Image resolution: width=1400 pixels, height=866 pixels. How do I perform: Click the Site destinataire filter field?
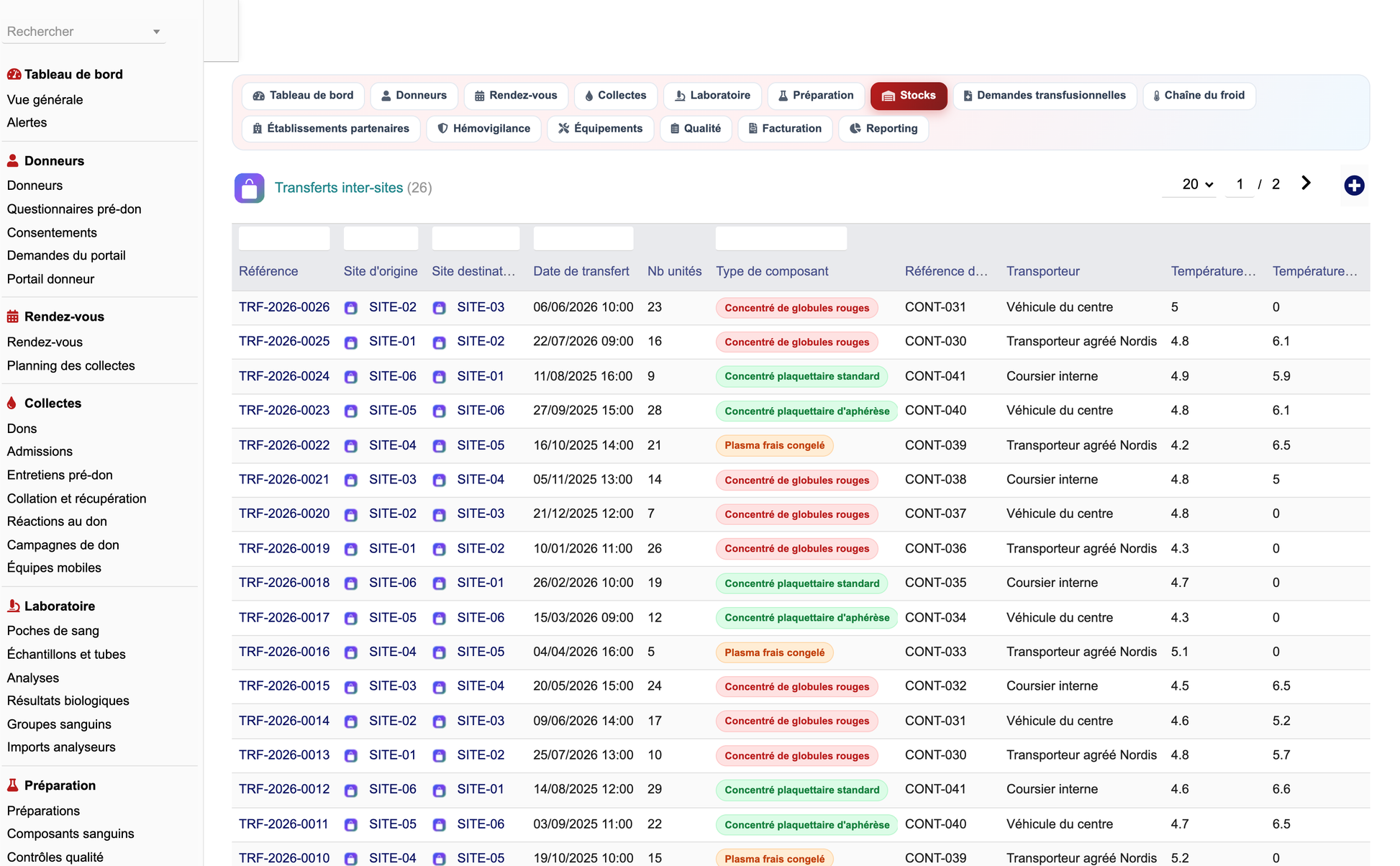pos(476,238)
